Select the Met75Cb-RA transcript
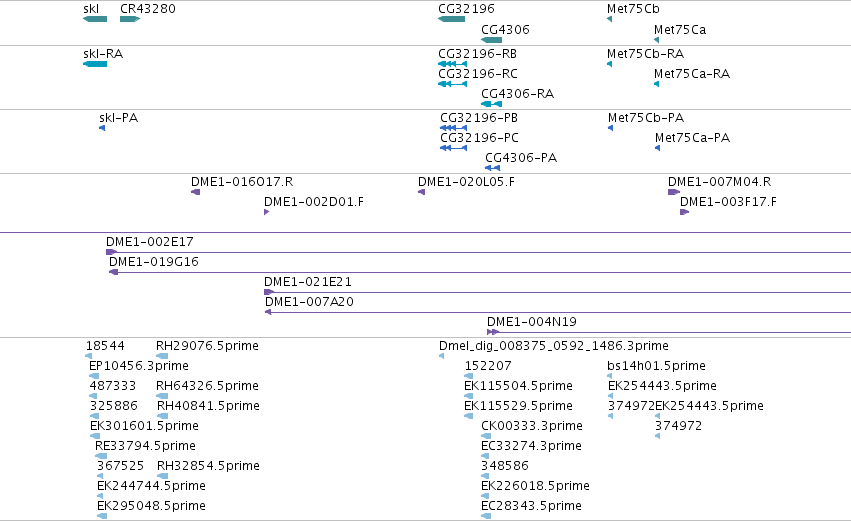Viewport: 851px width, 521px height. (x=609, y=64)
